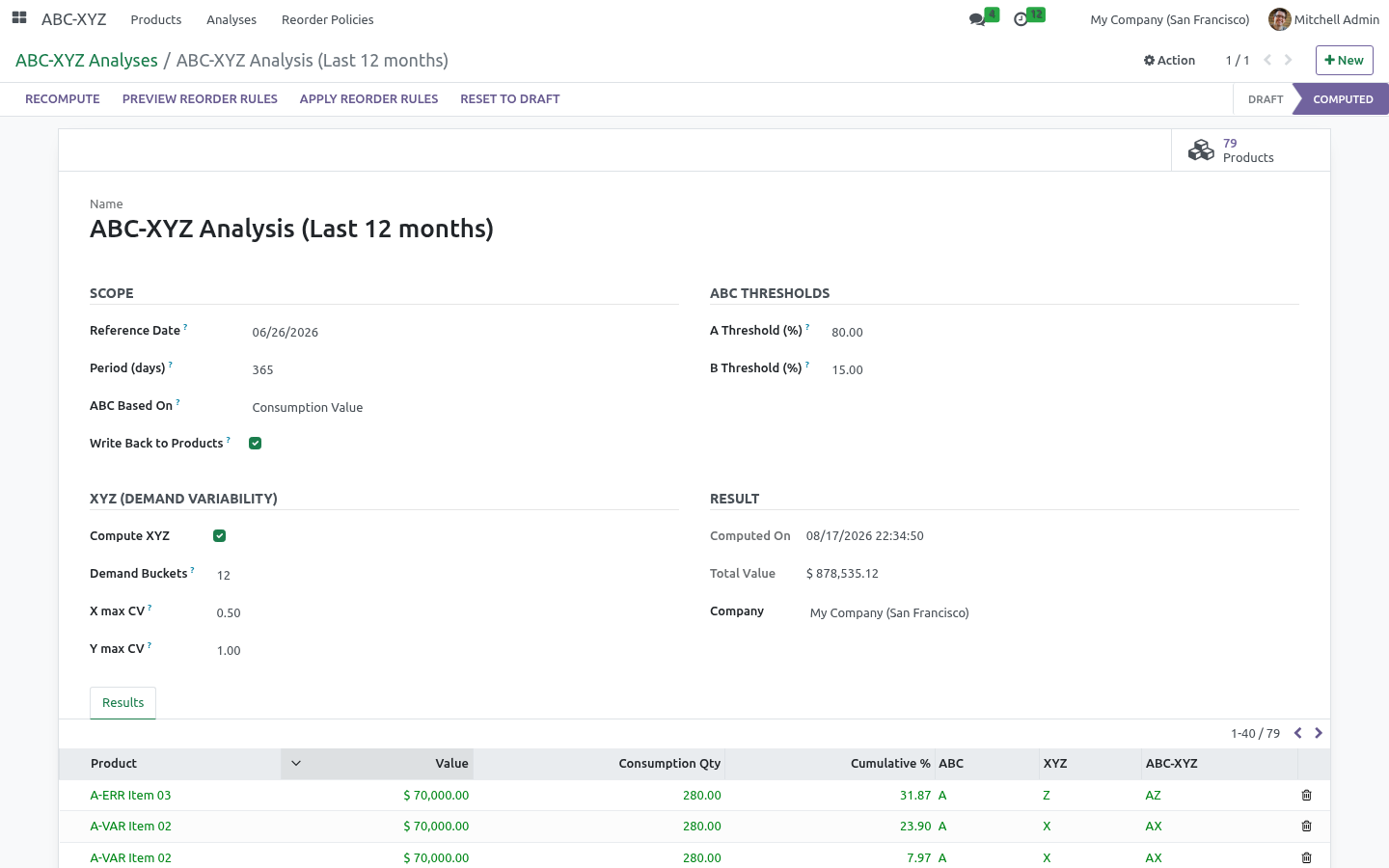Edit the X max CV value
The height and width of the screenshot is (868, 1389).
point(447,612)
